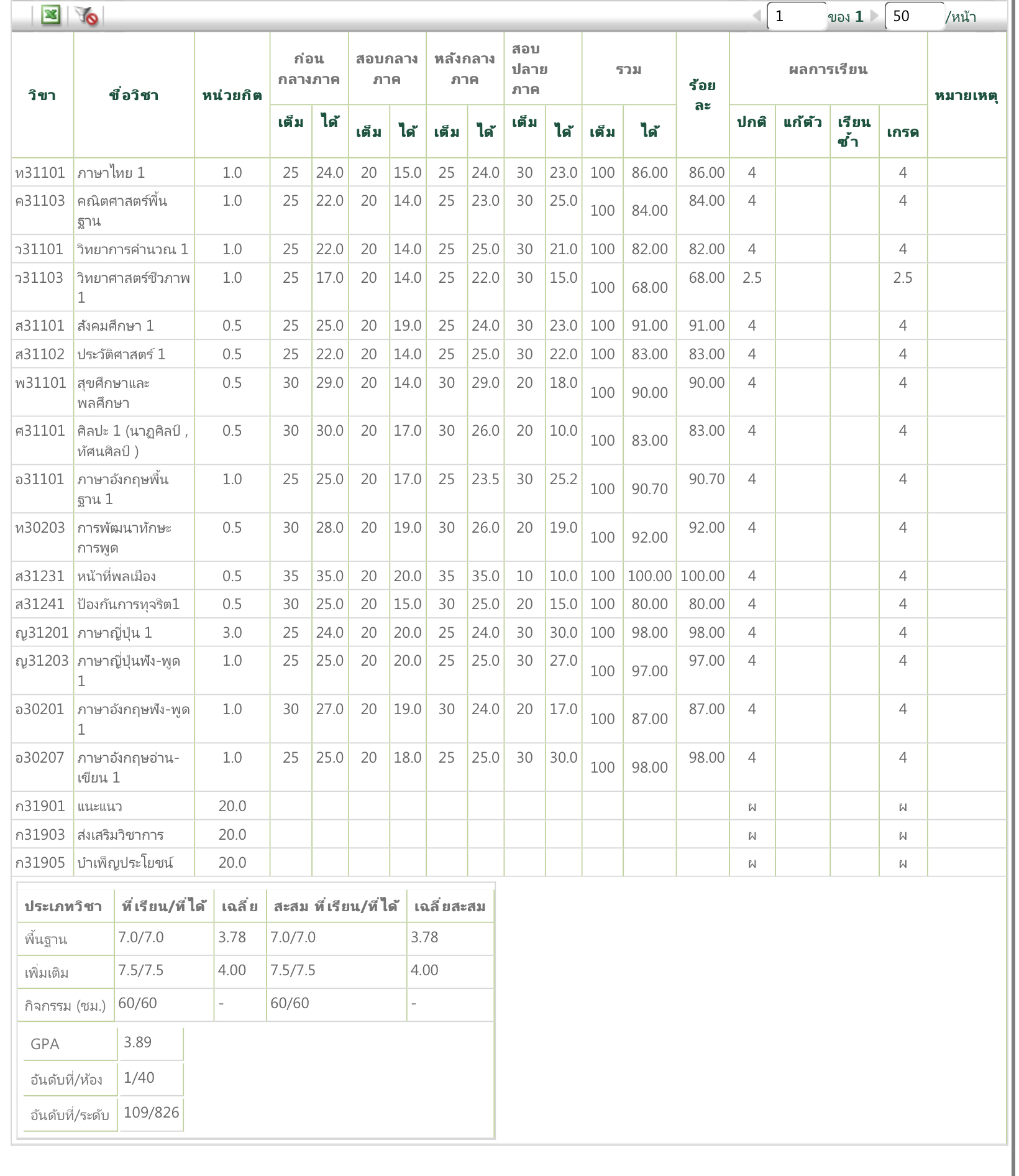Click the เกรด column header

[x=903, y=132]
